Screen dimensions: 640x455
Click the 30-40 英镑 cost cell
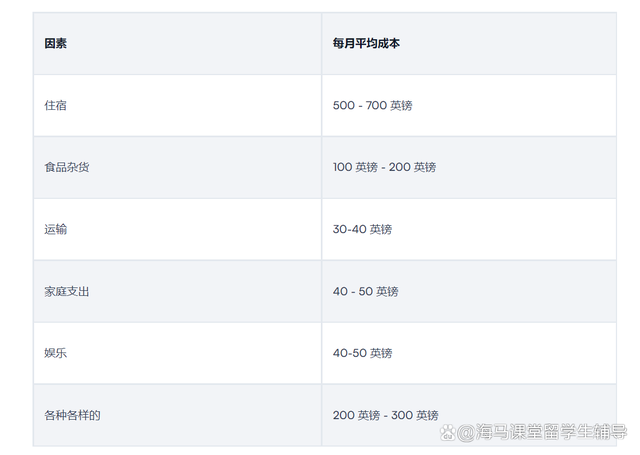pyautogui.click(x=362, y=229)
